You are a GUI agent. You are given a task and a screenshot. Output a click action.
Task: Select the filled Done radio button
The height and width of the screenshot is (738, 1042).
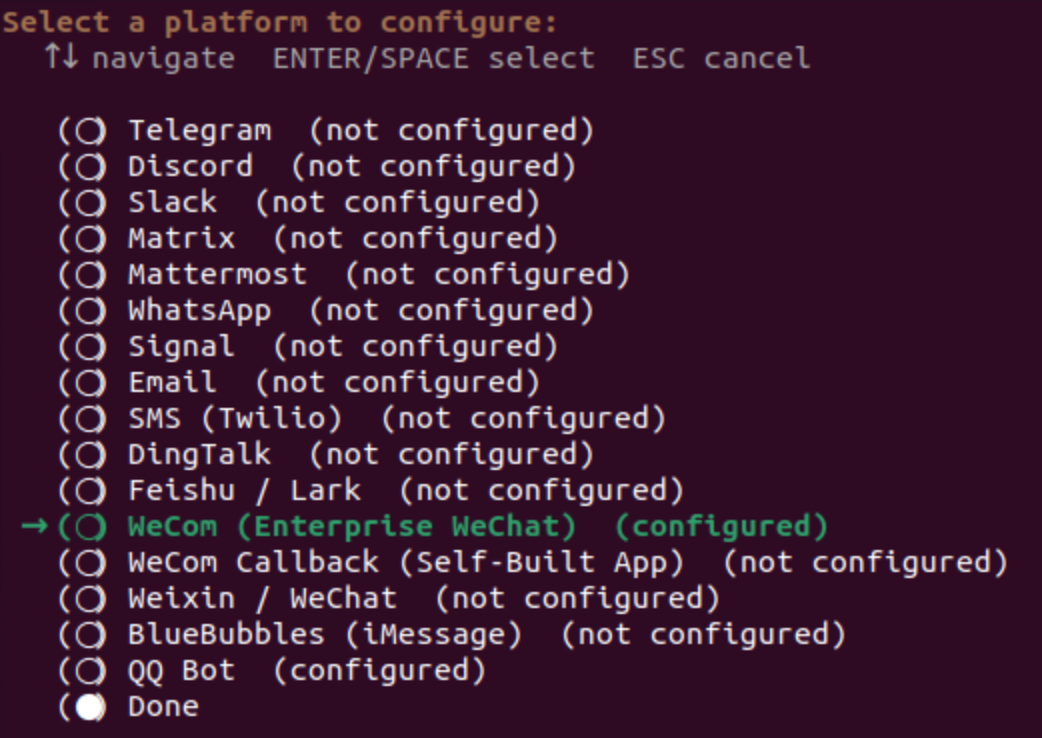click(x=90, y=707)
